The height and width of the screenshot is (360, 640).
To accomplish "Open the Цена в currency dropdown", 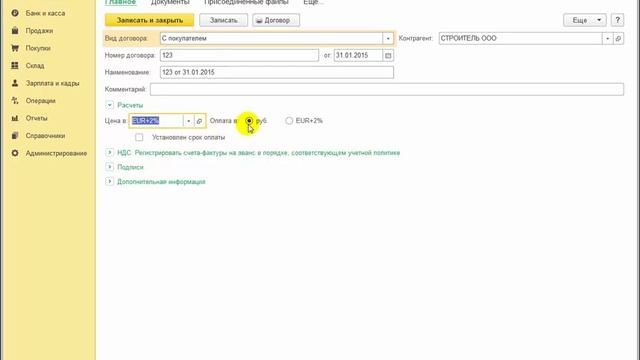I will (188, 121).
